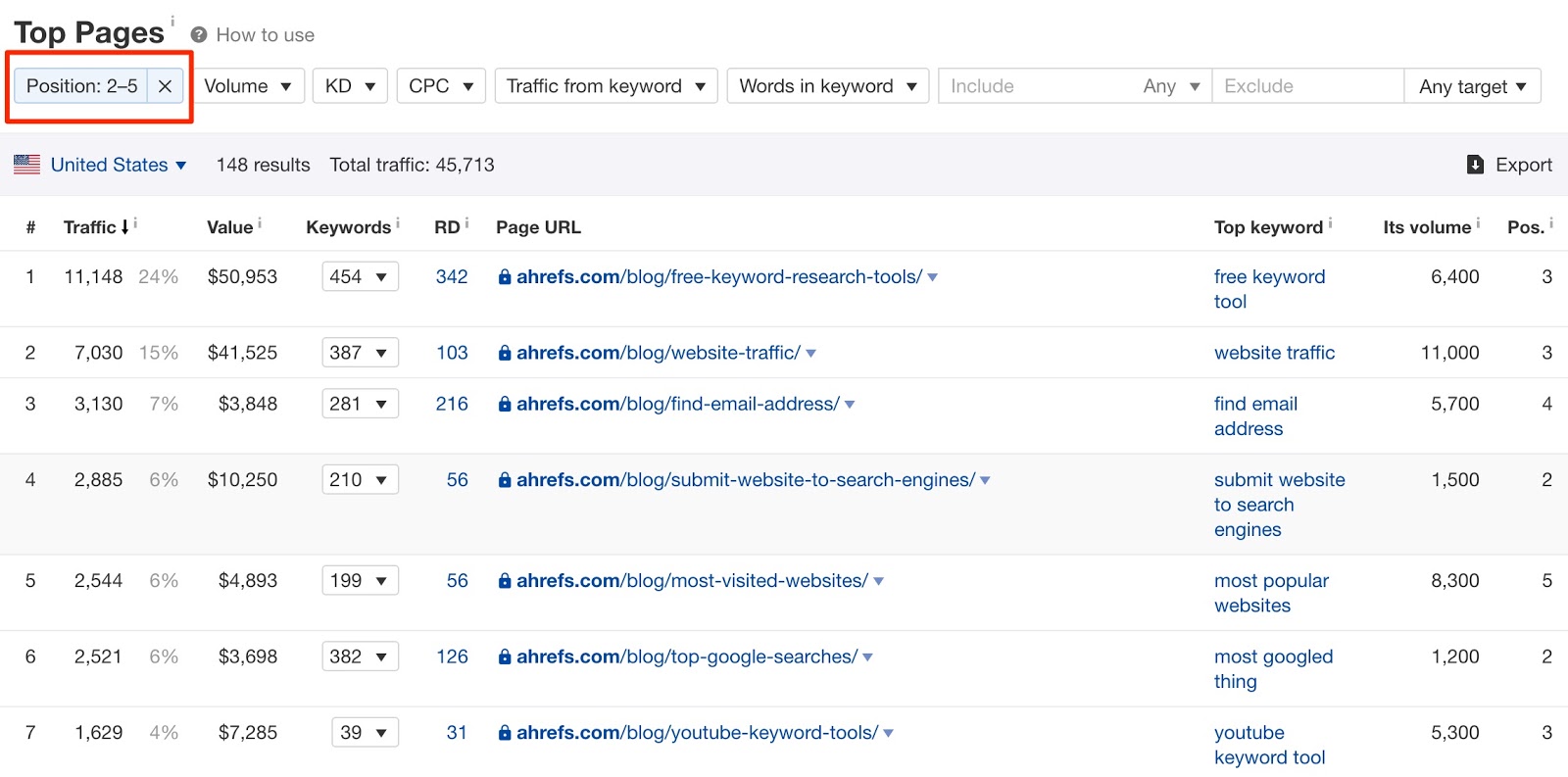Open Words in keyword dropdown
The width and height of the screenshot is (1568, 777).
[x=827, y=86]
